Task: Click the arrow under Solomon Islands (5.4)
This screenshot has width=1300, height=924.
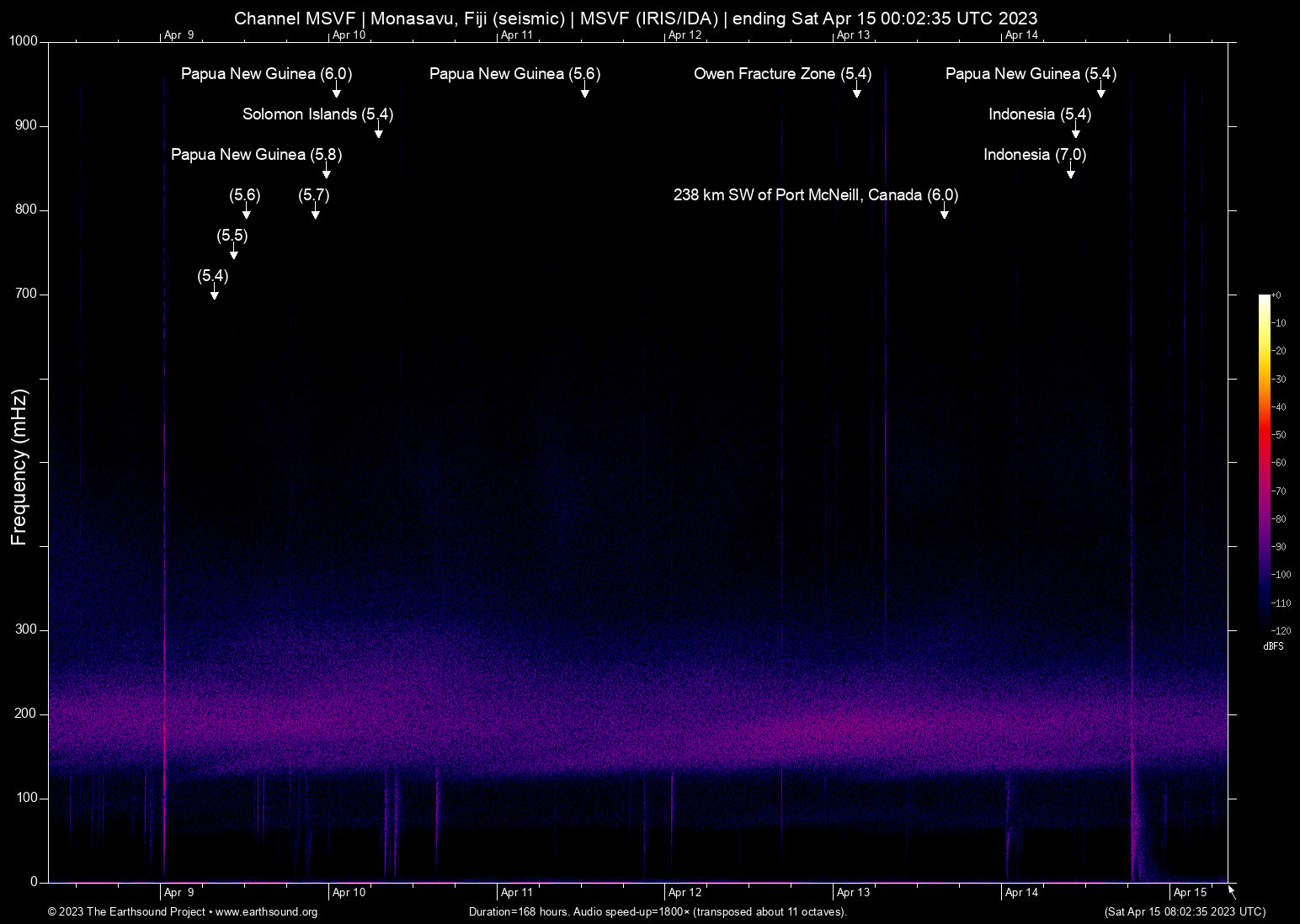Action: tap(378, 131)
